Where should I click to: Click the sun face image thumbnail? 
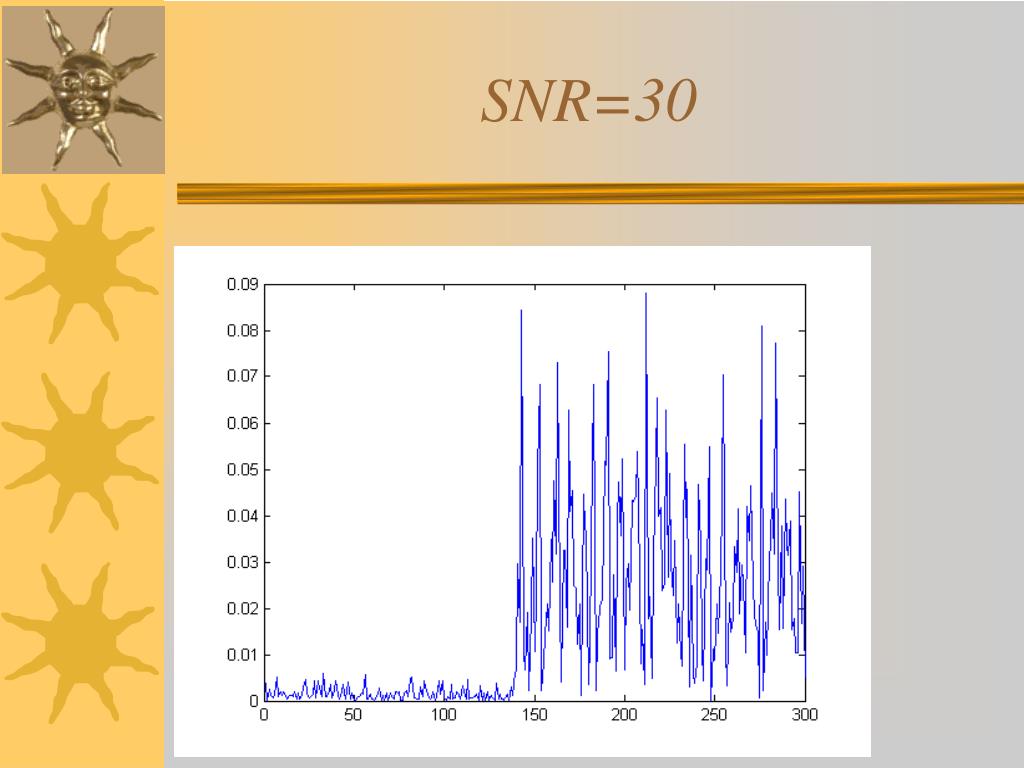pos(83,89)
